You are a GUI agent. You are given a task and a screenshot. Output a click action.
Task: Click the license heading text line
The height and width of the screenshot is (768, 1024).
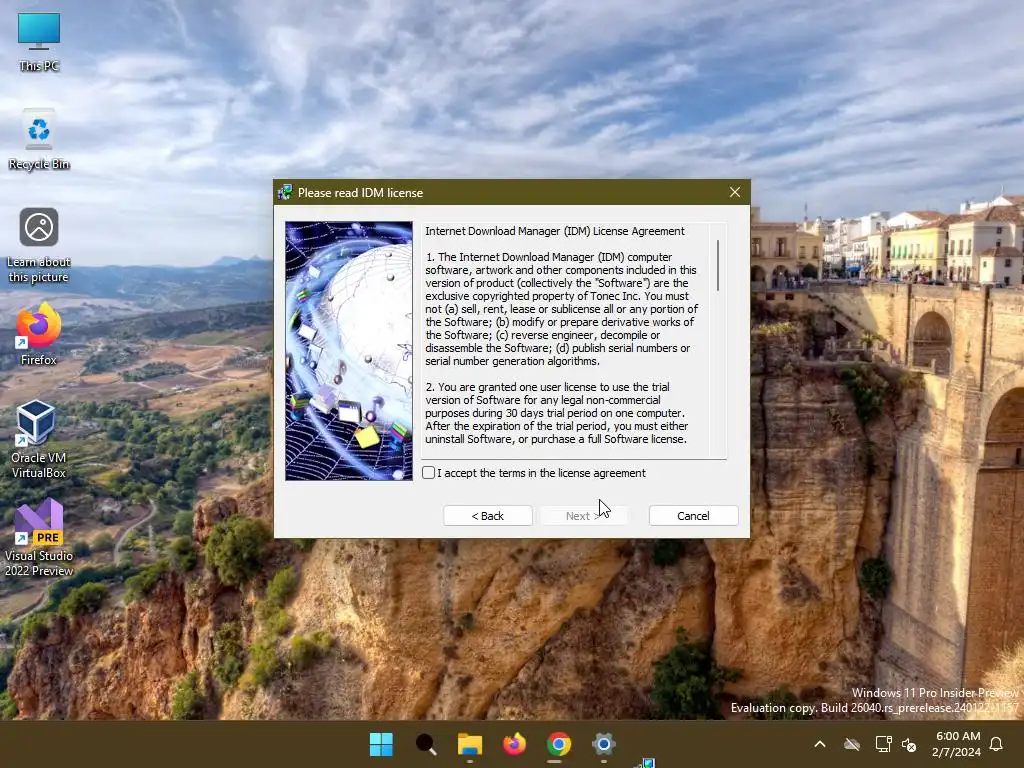(554, 231)
